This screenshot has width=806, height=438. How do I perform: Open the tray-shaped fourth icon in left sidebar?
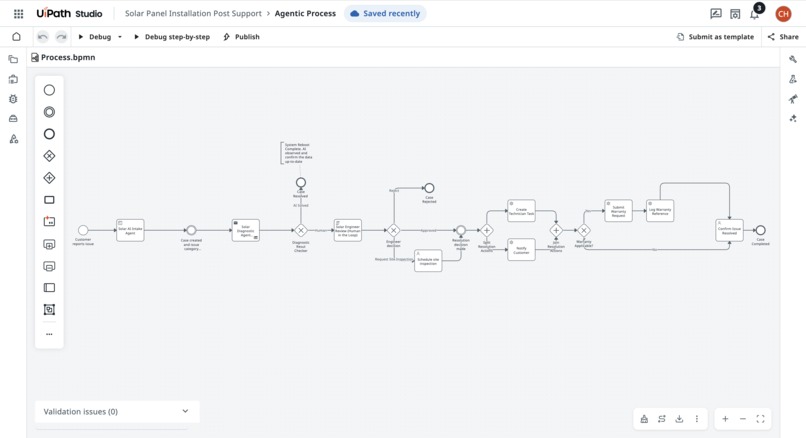click(13, 119)
